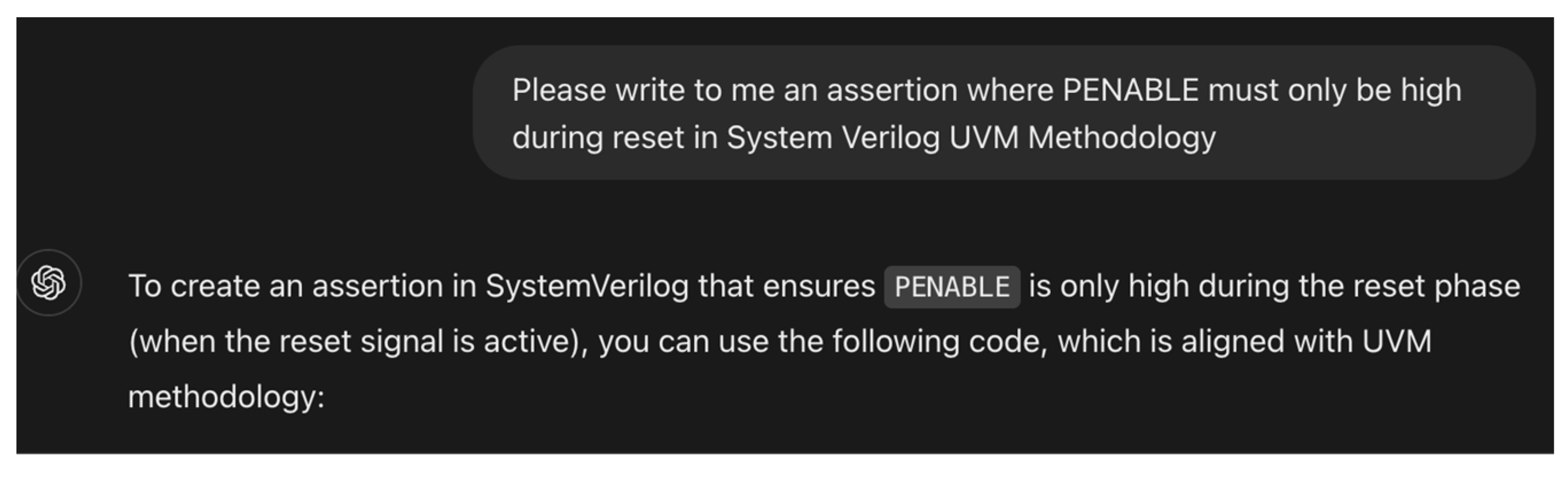Click the ChatGPT logo avatar icon
1568x478 pixels.
pos(49,283)
